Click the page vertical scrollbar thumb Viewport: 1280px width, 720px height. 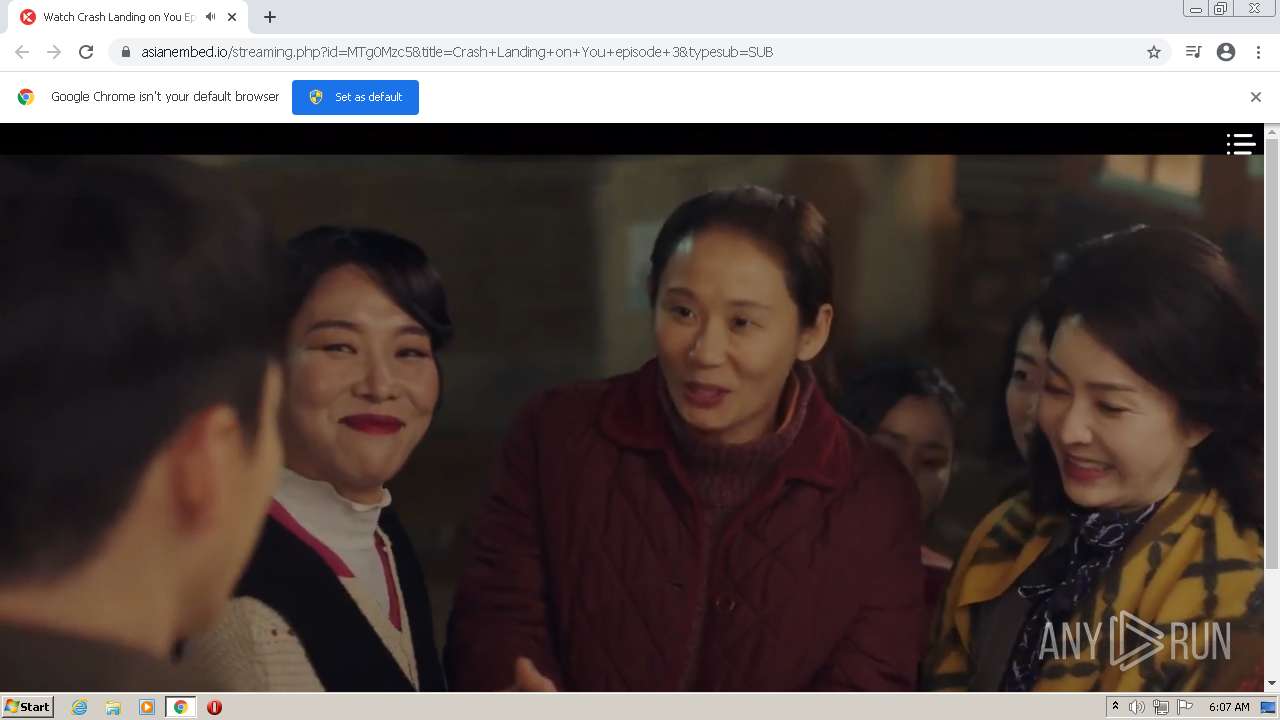point(1272,355)
